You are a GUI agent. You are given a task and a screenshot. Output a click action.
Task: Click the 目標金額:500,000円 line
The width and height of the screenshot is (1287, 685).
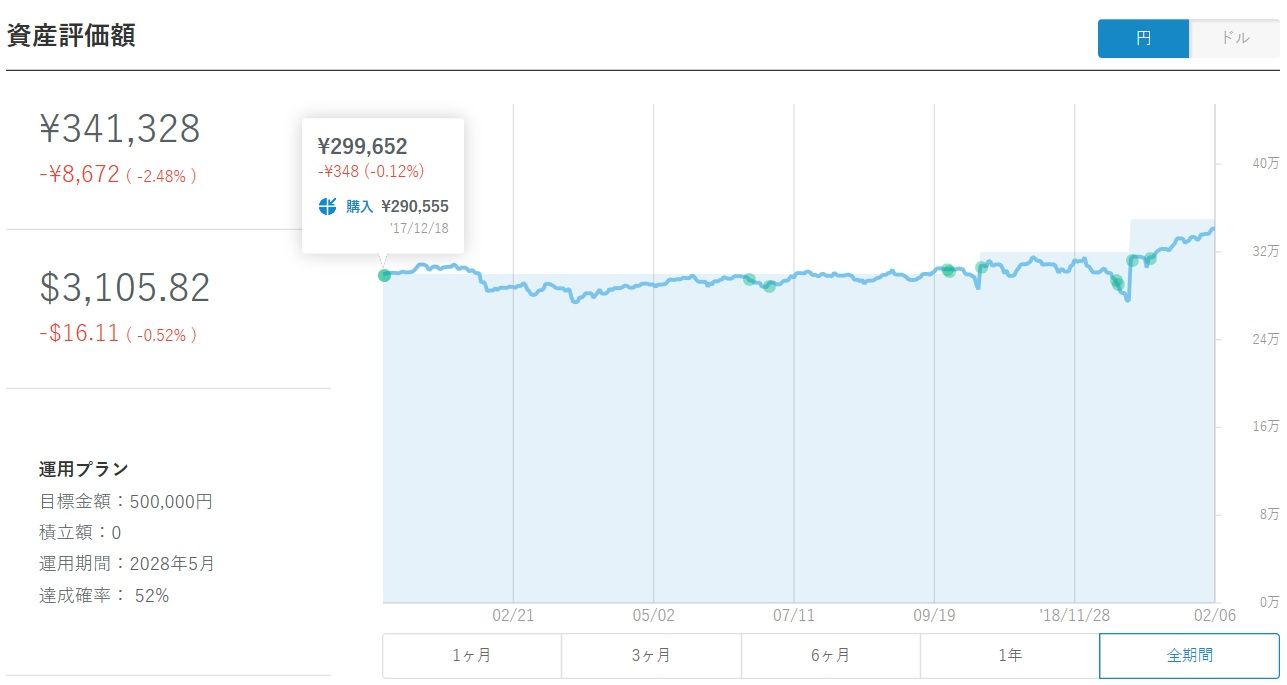(x=126, y=501)
